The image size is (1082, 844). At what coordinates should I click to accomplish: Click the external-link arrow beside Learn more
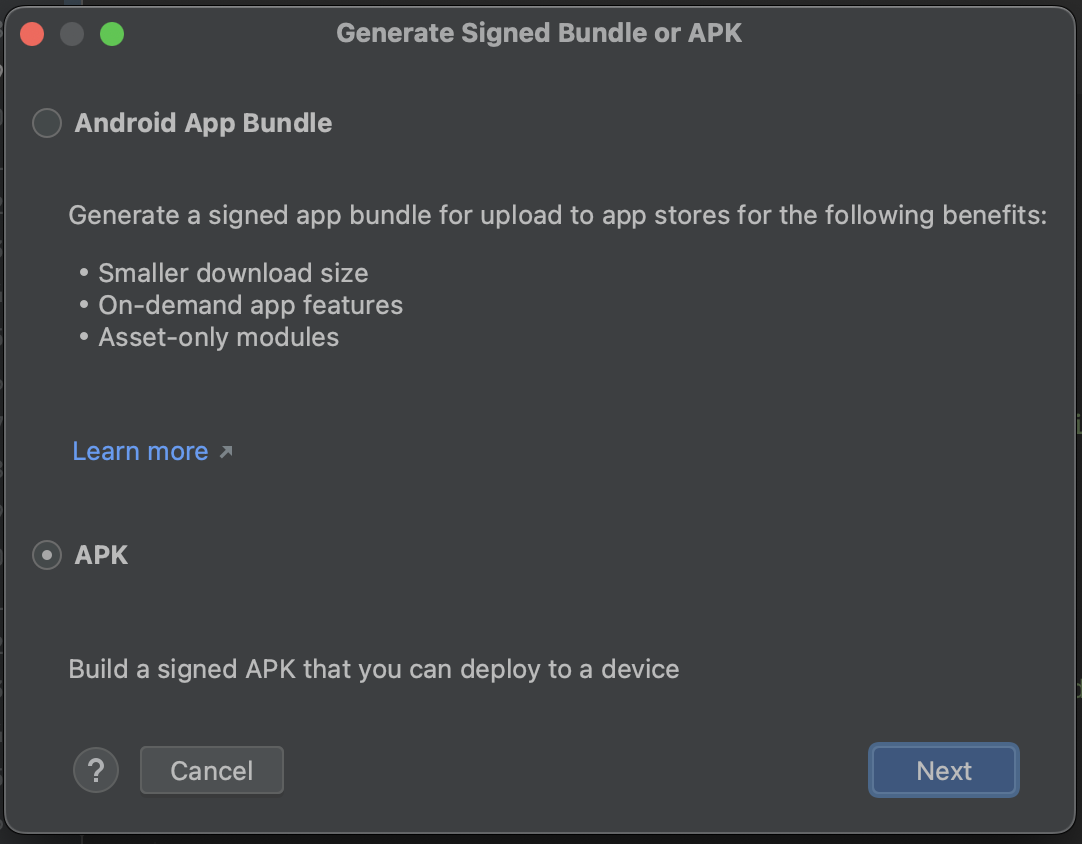click(x=226, y=452)
